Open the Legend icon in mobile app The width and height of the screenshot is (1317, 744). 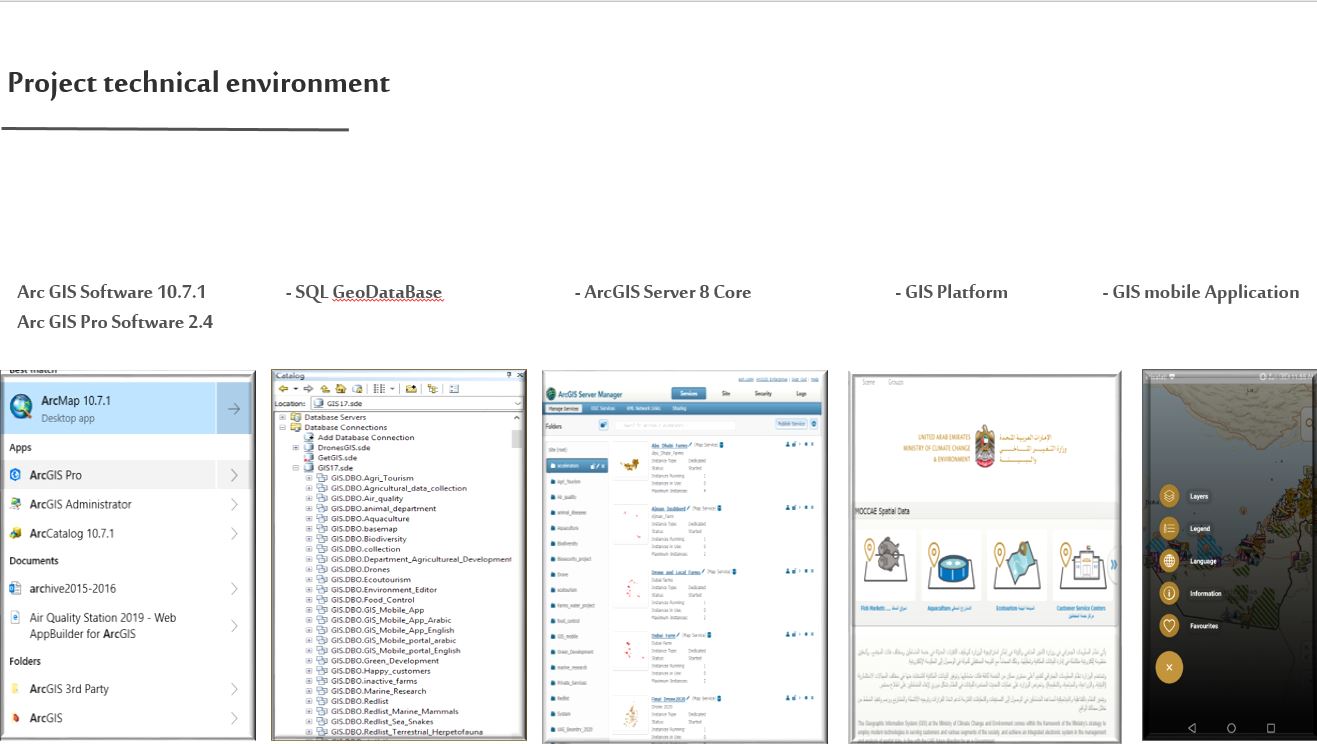(1169, 529)
